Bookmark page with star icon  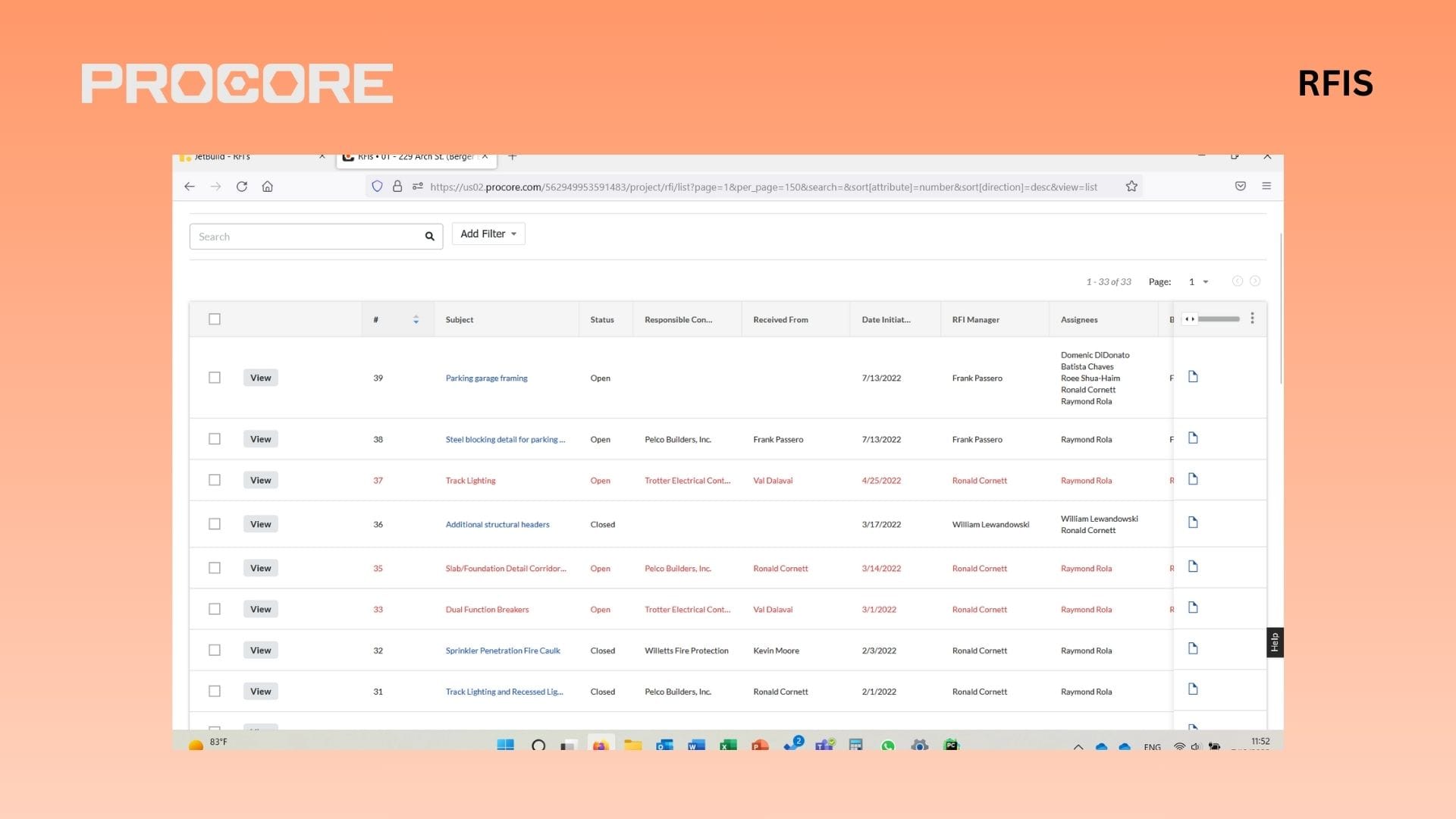point(1131,187)
